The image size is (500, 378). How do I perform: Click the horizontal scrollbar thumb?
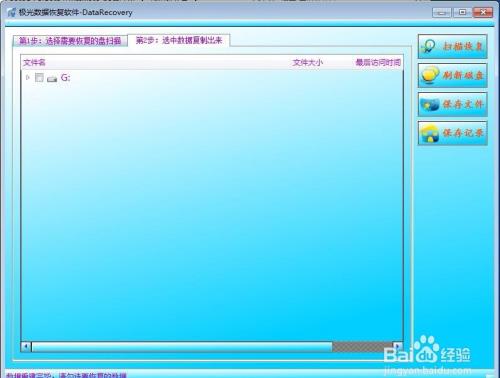coord(182,347)
